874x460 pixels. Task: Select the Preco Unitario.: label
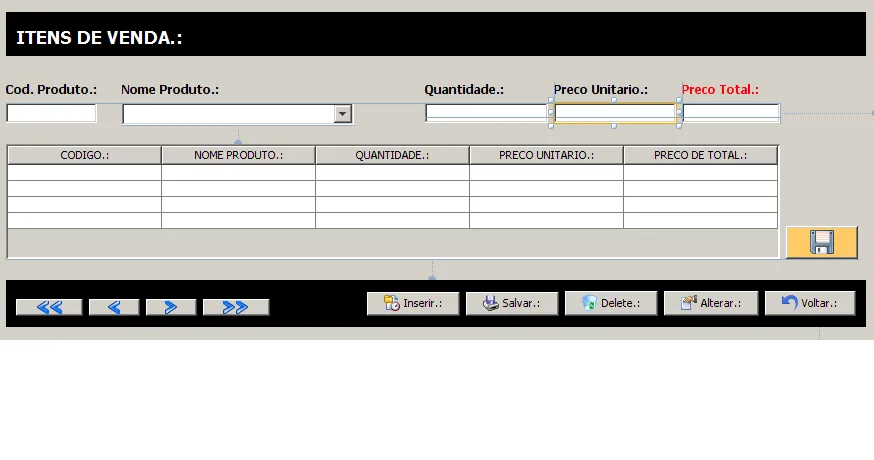pyautogui.click(x=601, y=90)
